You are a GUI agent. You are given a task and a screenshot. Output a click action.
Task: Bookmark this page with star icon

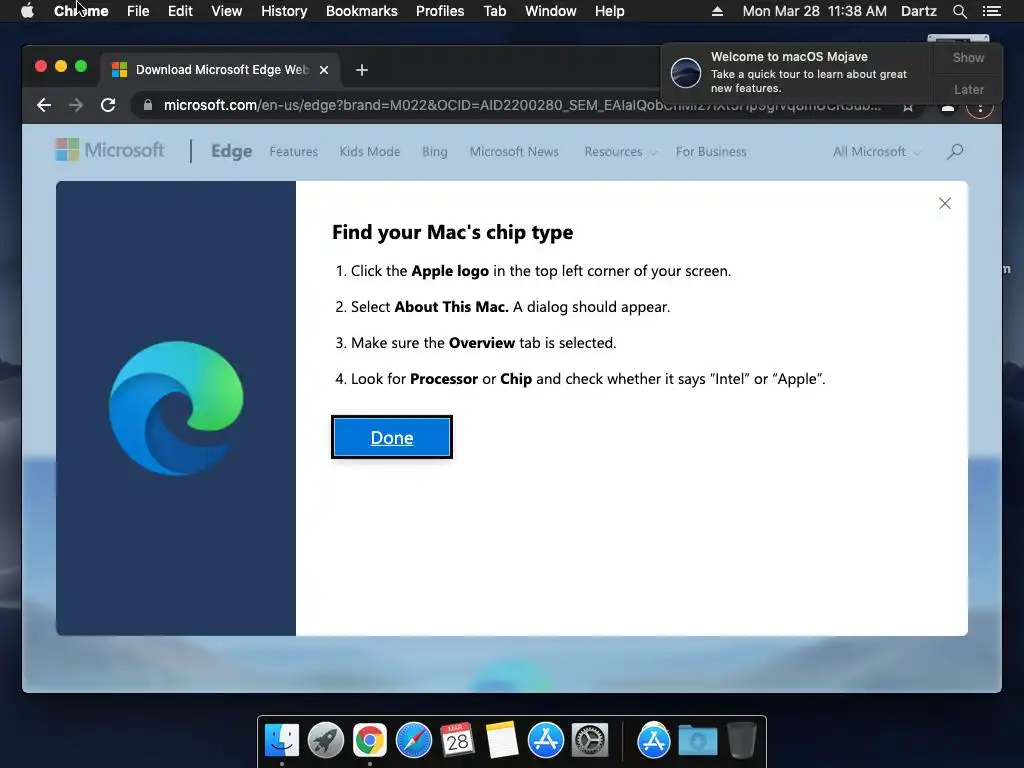(x=908, y=106)
